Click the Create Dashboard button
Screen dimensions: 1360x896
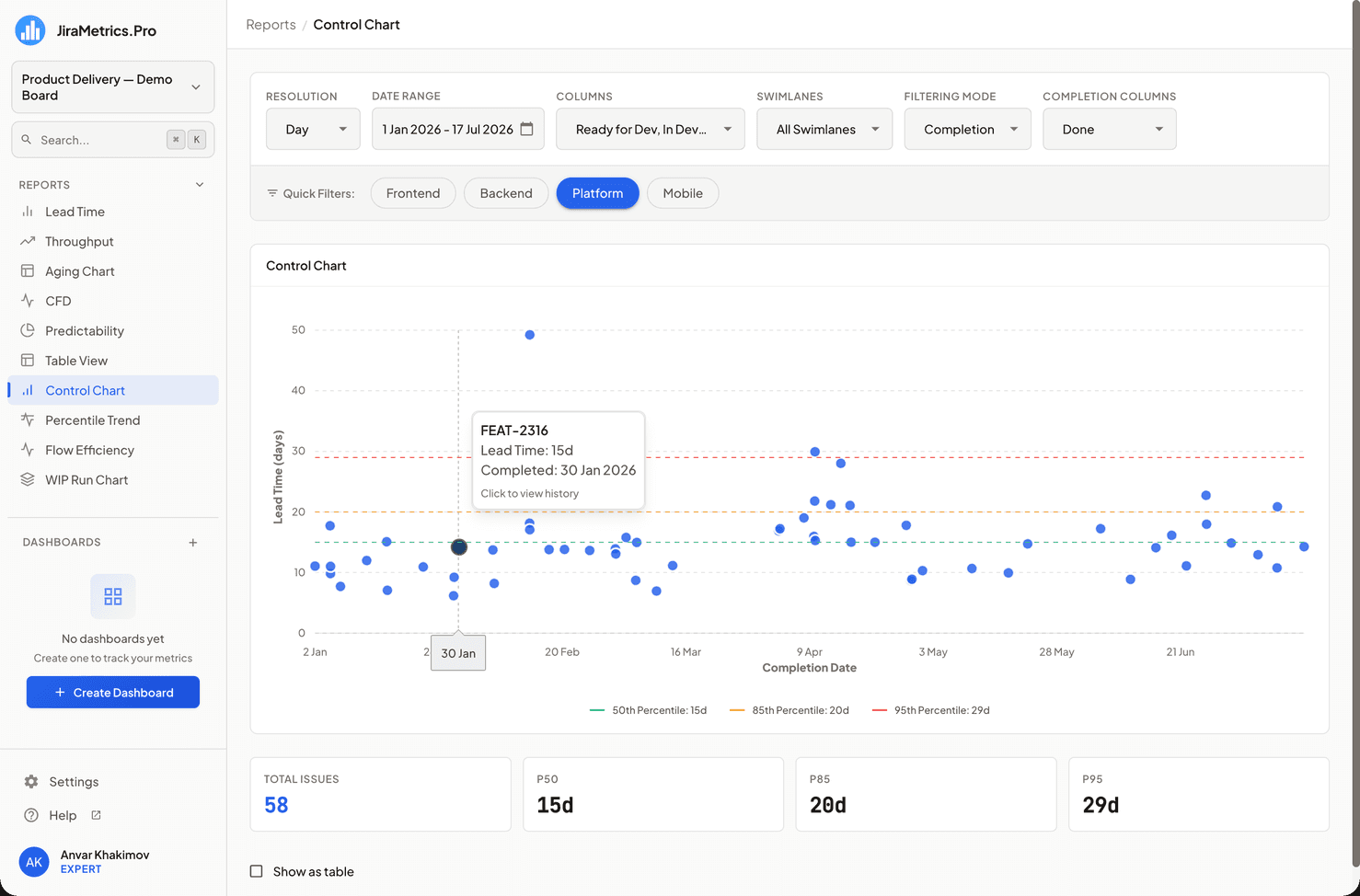(113, 693)
